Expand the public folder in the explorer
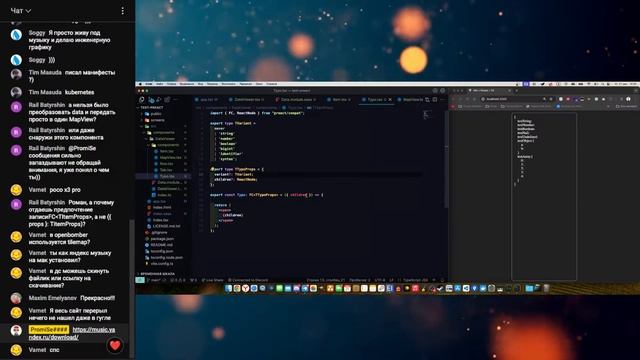Viewport: 640px width, 360px height. pos(156,114)
